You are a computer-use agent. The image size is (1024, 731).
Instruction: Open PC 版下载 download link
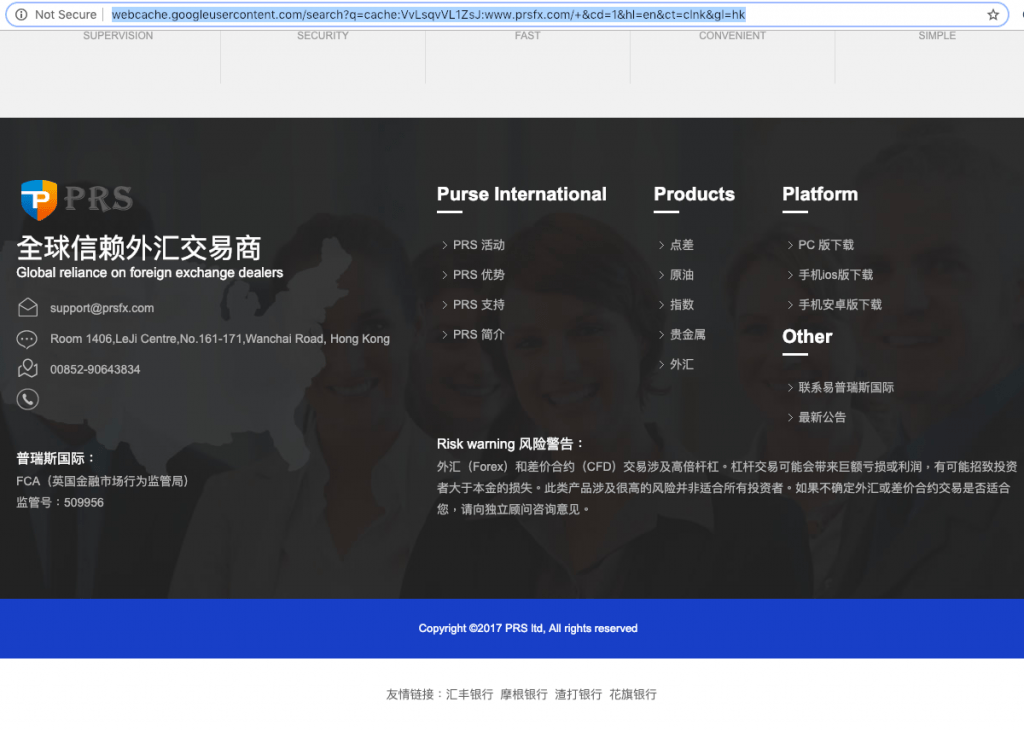(825, 245)
